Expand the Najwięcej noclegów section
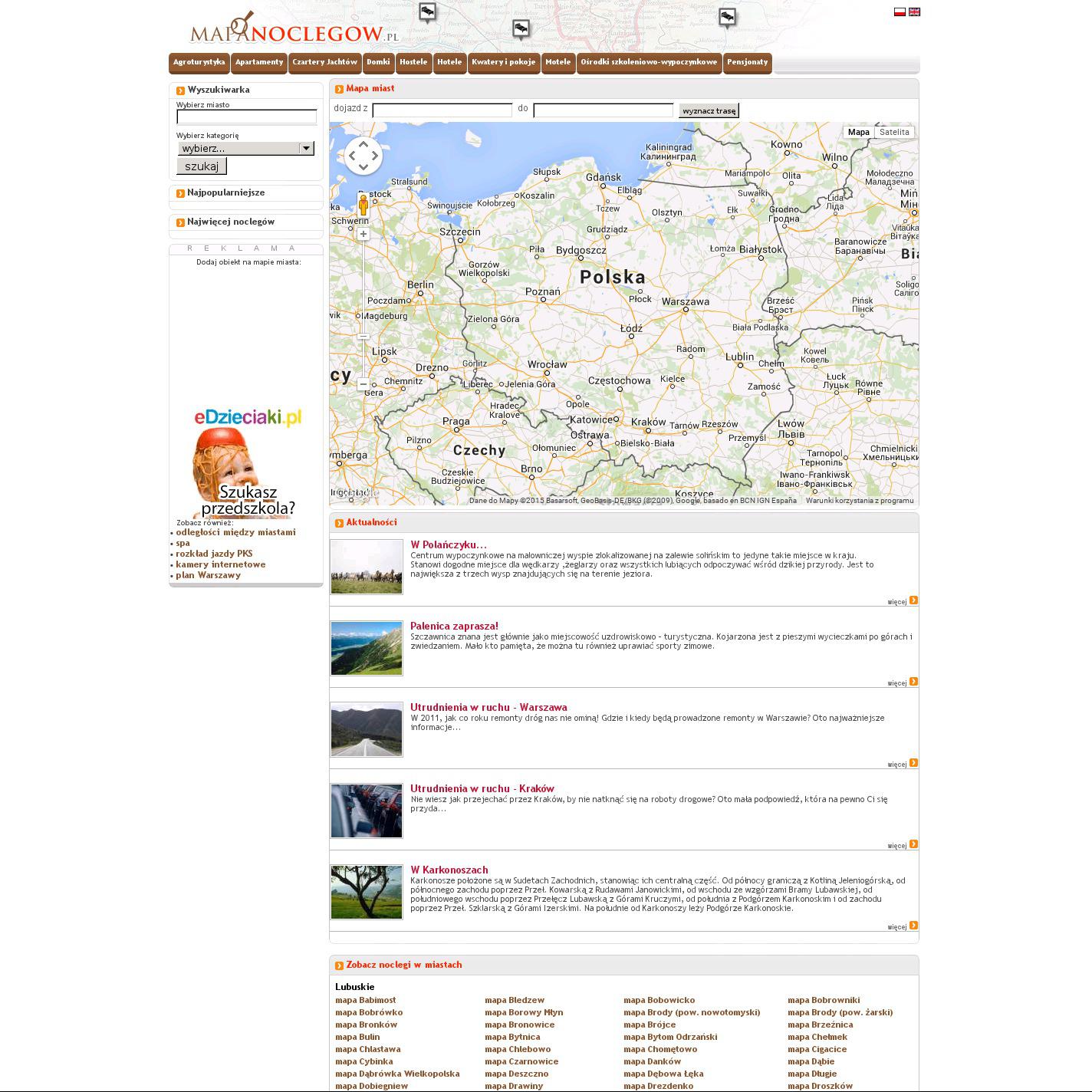Viewport: 1092px width, 1092px height. click(x=230, y=222)
